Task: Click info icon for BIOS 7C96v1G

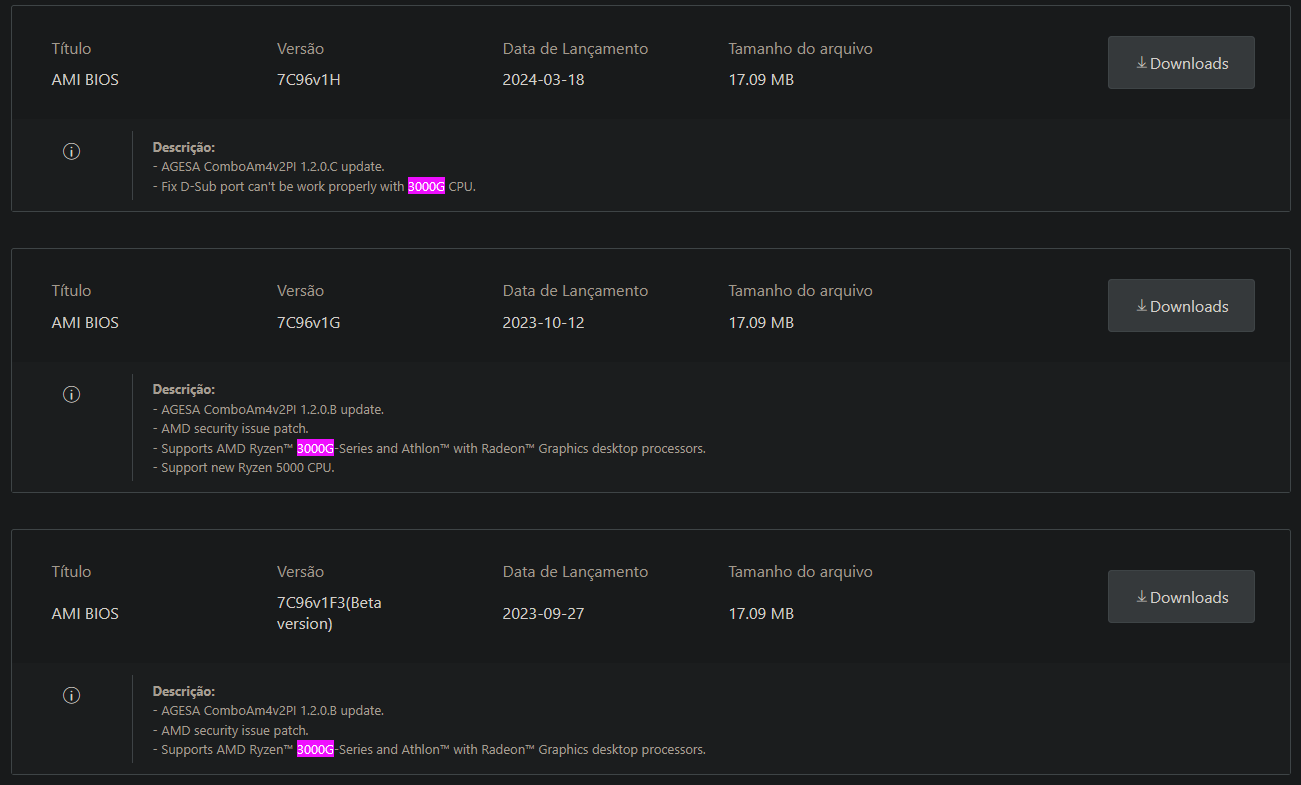Action: pyautogui.click(x=71, y=394)
